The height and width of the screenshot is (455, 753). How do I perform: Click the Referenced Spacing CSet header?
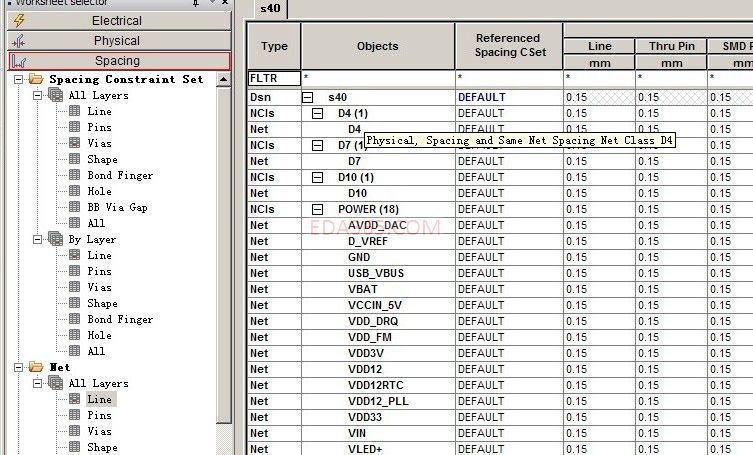(510, 46)
